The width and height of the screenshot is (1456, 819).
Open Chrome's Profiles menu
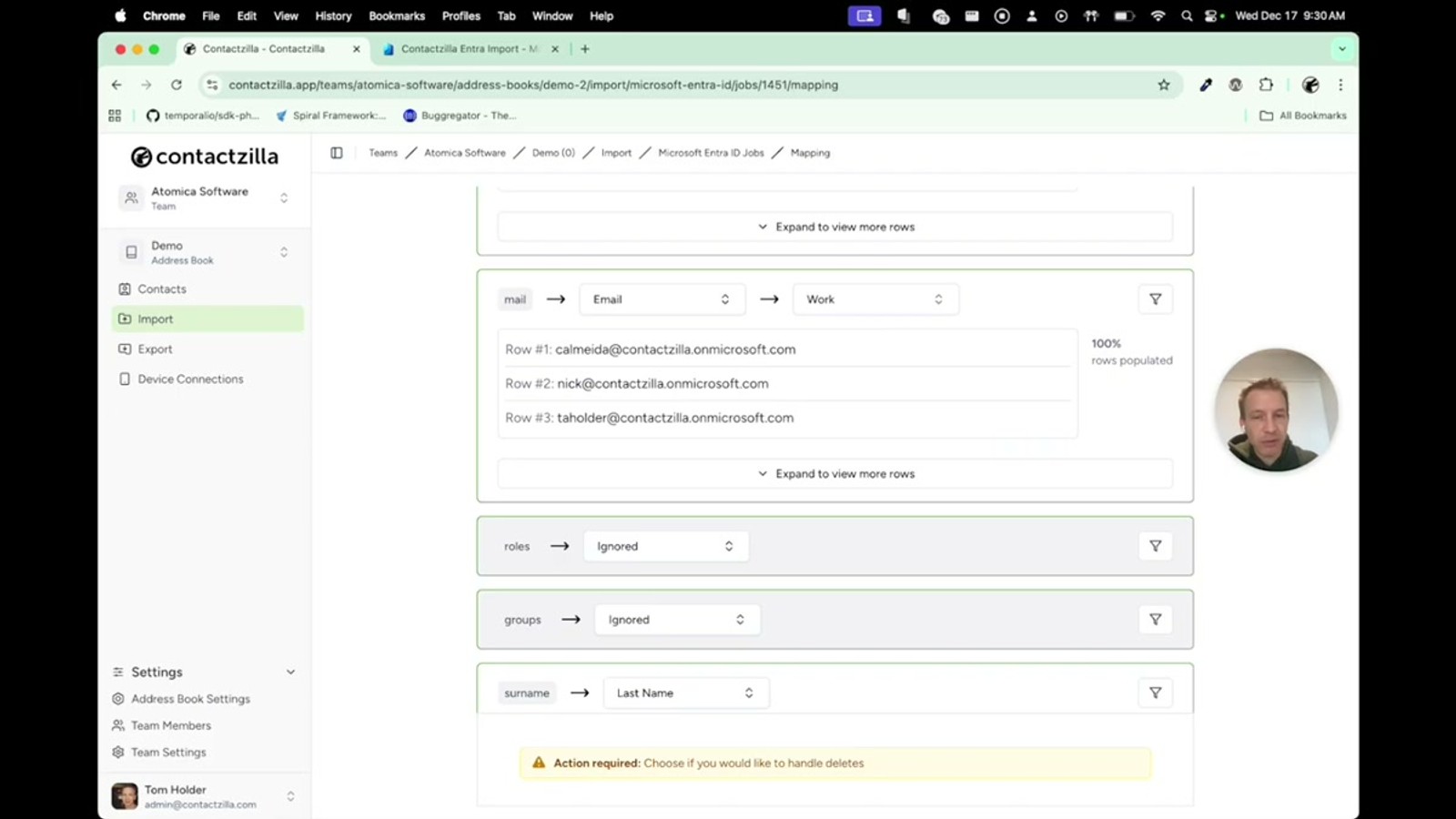(x=461, y=15)
